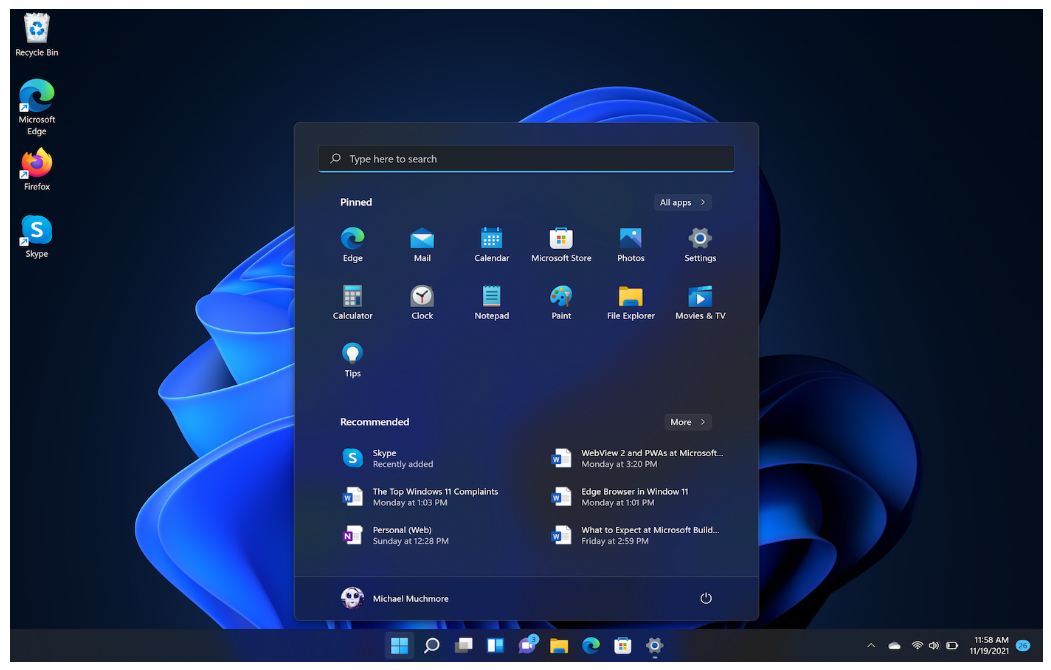Image resolution: width=1051 pixels, height=670 pixels.
Task: Open The Top Windows 11 Complaints document
Action: (x=434, y=497)
